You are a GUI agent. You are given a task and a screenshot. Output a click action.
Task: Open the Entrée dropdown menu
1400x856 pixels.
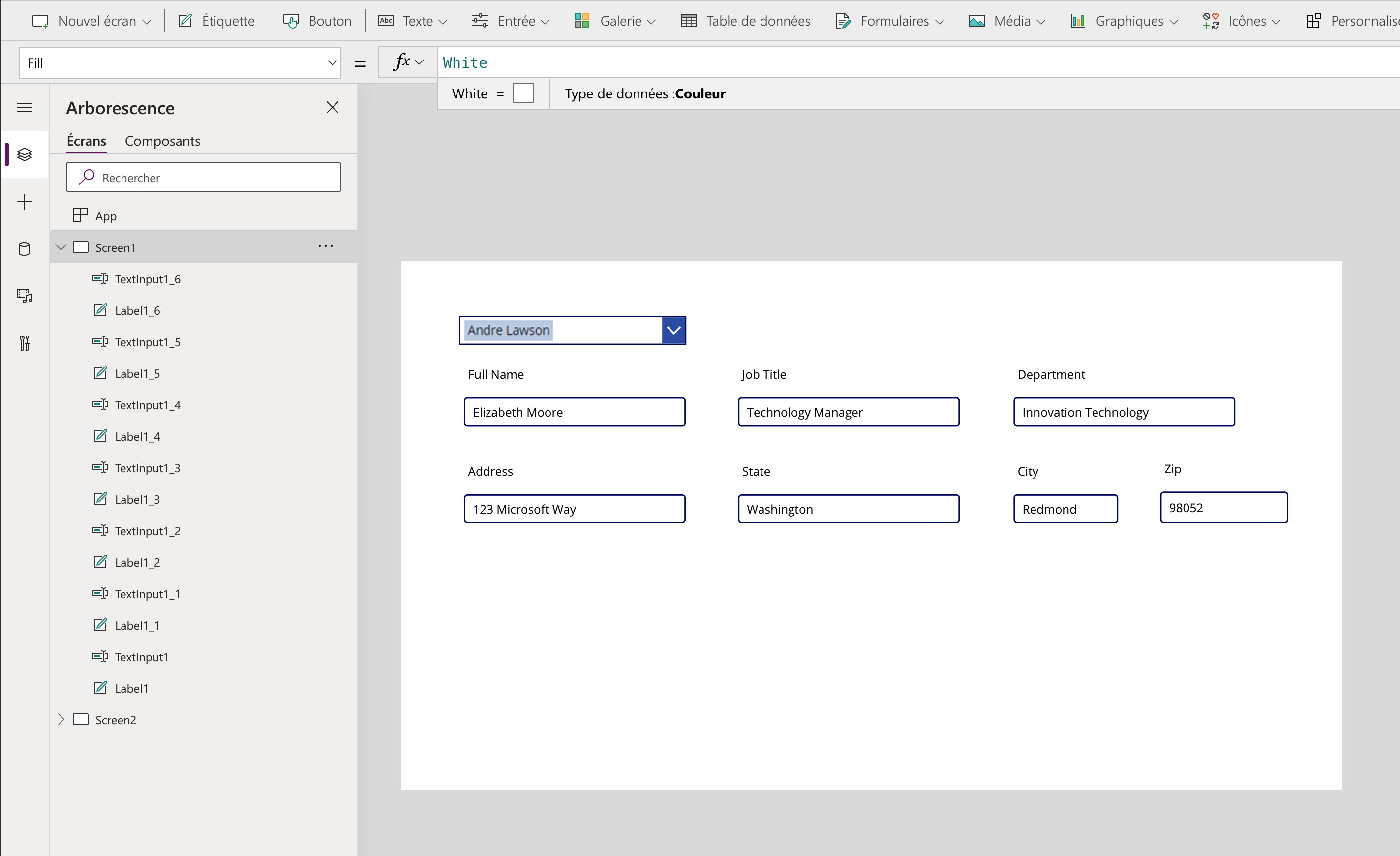pos(511,21)
